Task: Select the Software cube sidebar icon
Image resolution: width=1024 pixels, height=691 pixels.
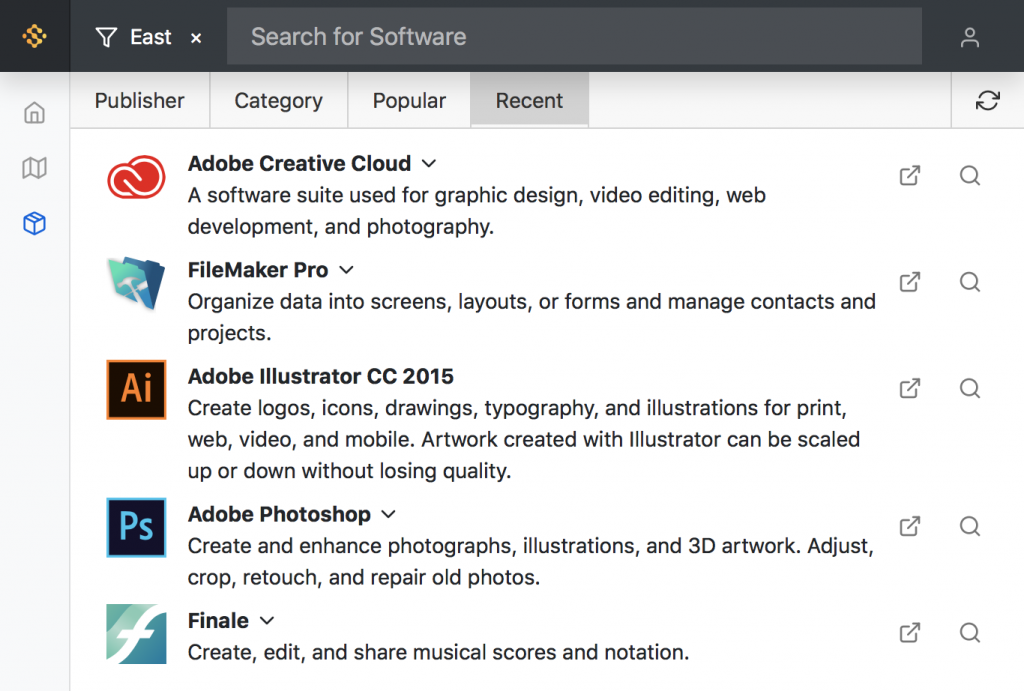Action: click(x=35, y=223)
